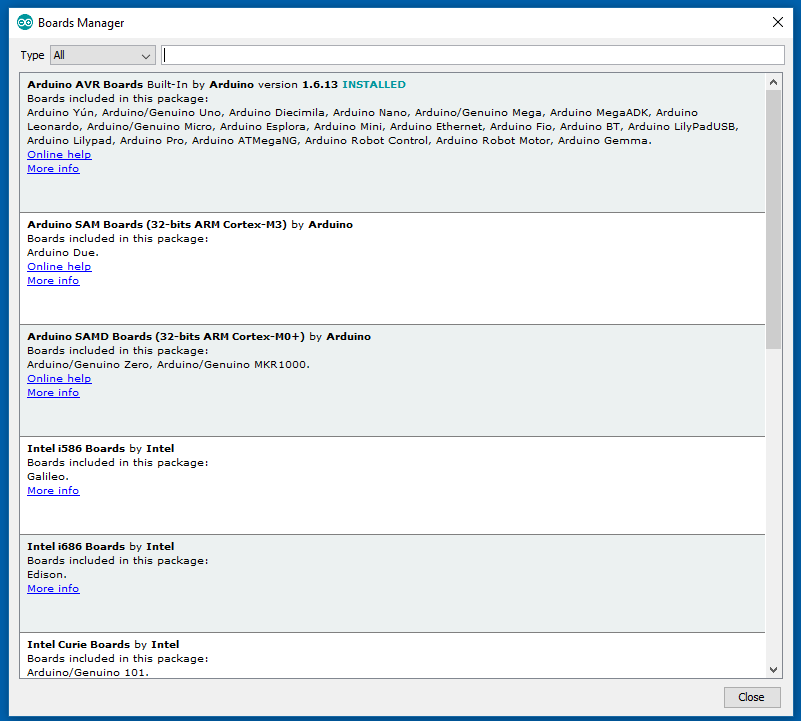This screenshot has width=801, height=721.
Task: Select the Arduino AVR Boards title text
Action: click(x=85, y=84)
